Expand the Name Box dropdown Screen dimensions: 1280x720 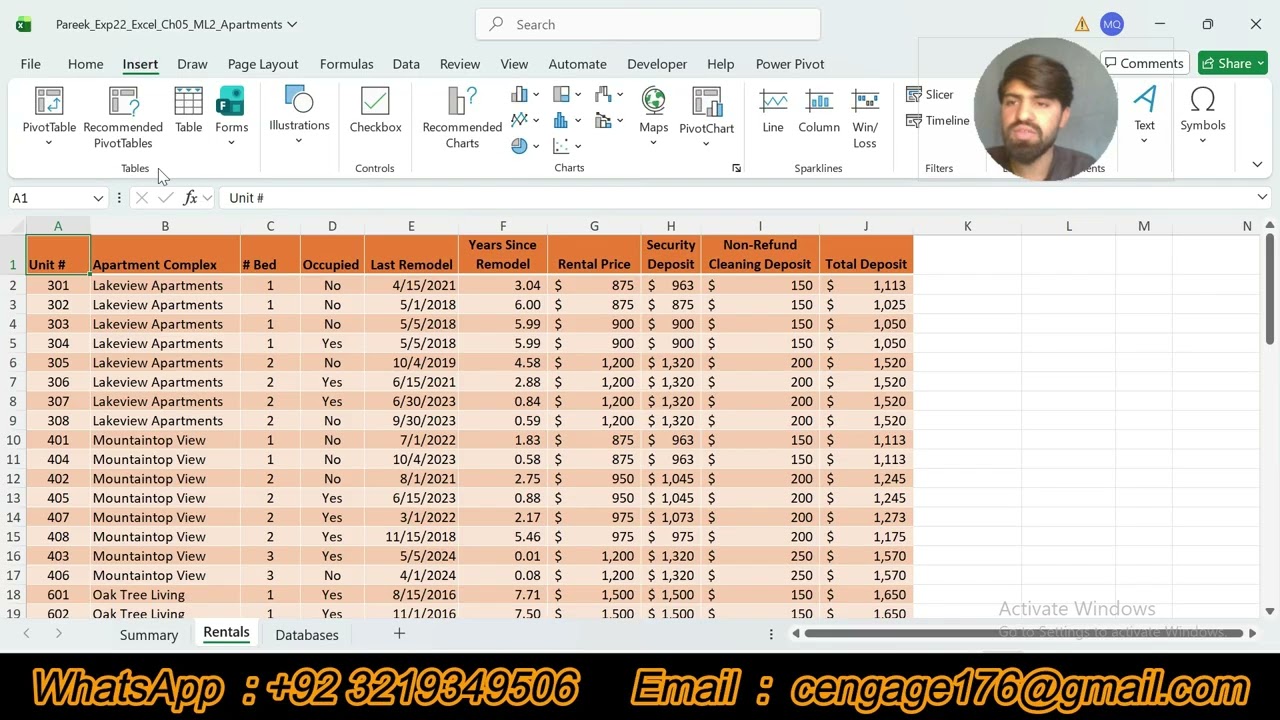pos(98,198)
